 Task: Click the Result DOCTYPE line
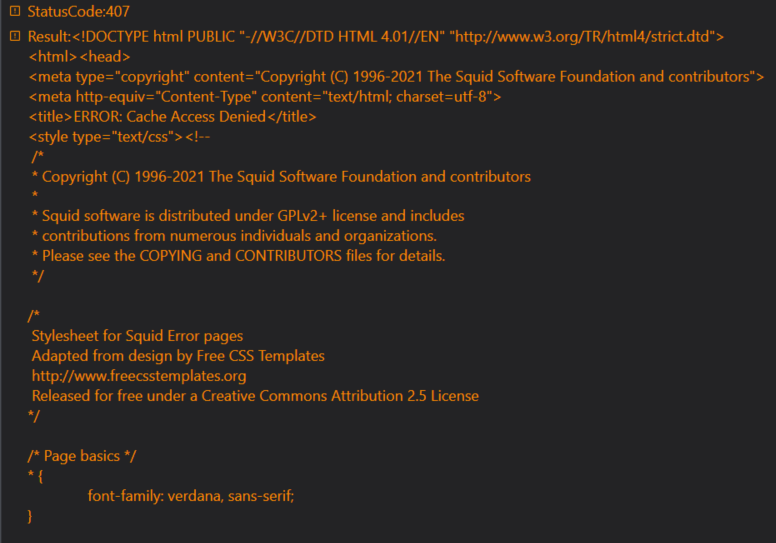tap(376, 37)
